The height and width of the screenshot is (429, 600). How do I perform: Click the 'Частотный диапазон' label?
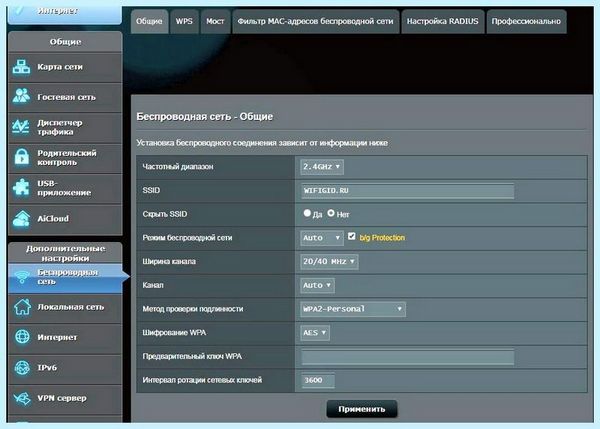point(178,166)
